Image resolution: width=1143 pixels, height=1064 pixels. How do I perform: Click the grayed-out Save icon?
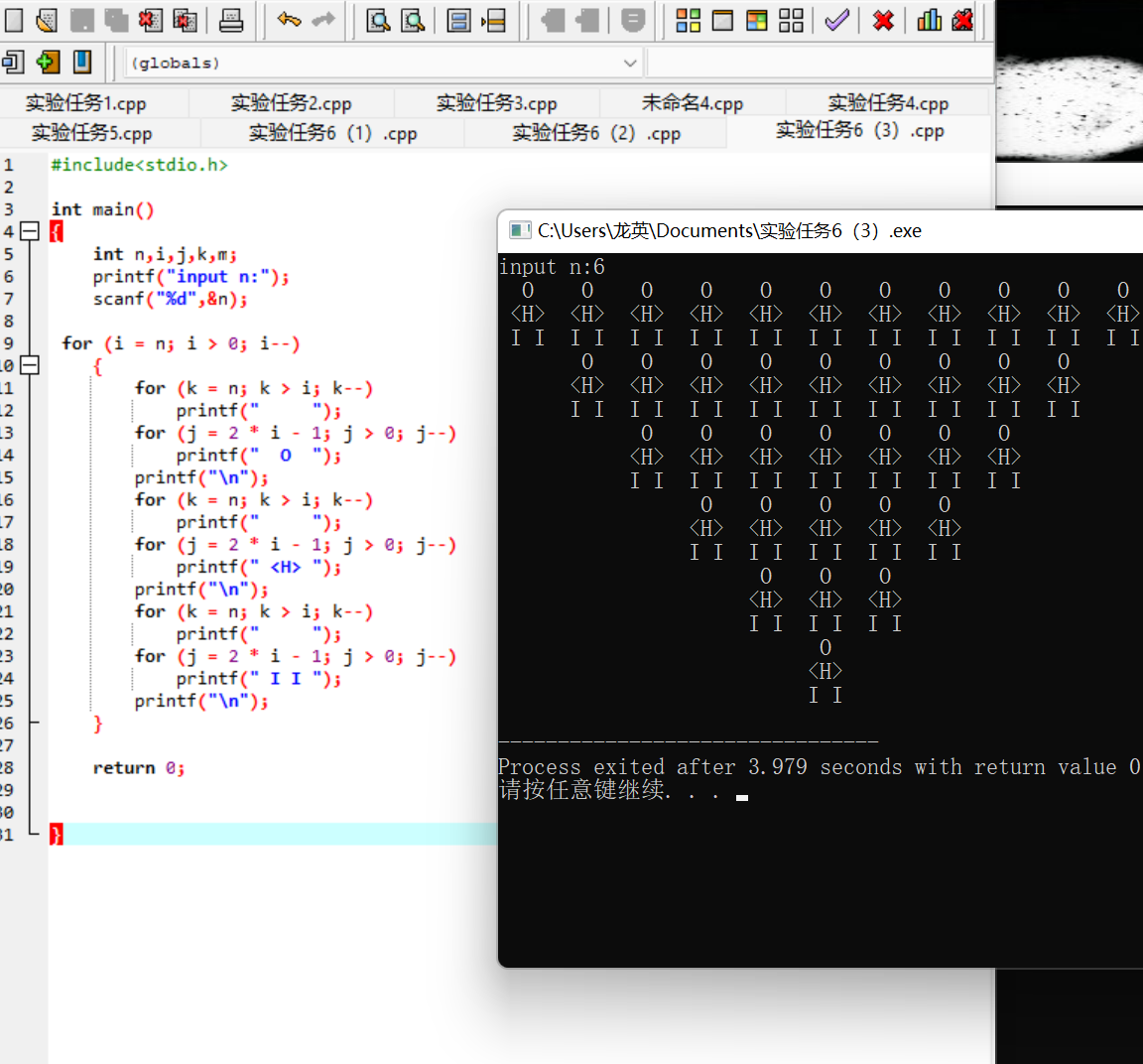coord(81,20)
